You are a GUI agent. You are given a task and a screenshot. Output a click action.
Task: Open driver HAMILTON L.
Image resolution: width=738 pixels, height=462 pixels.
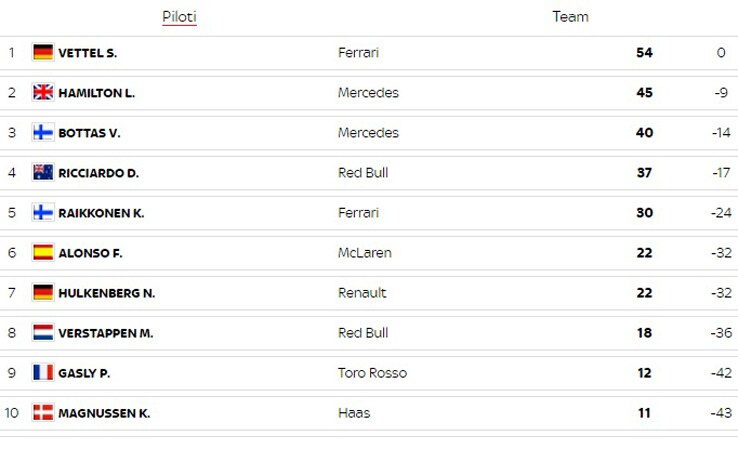click(x=96, y=93)
